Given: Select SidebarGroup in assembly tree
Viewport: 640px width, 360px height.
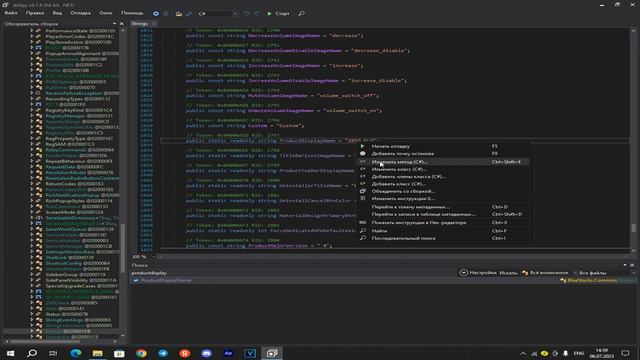Looking at the screenshot, I should 76,275.
